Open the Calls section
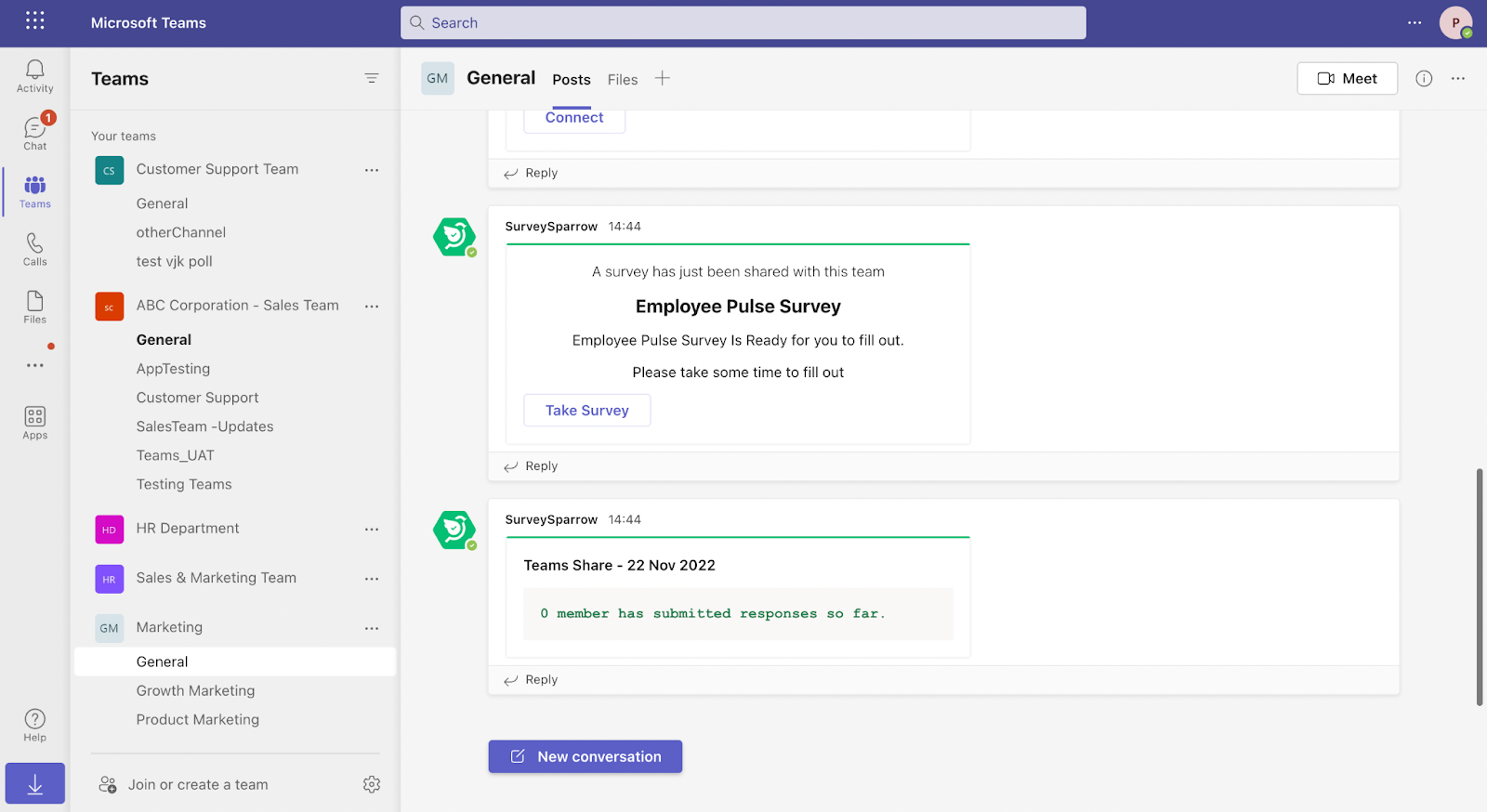Image resolution: width=1487 pixels, height=812 pixels. pyautogui.click(x=35, y=249)
